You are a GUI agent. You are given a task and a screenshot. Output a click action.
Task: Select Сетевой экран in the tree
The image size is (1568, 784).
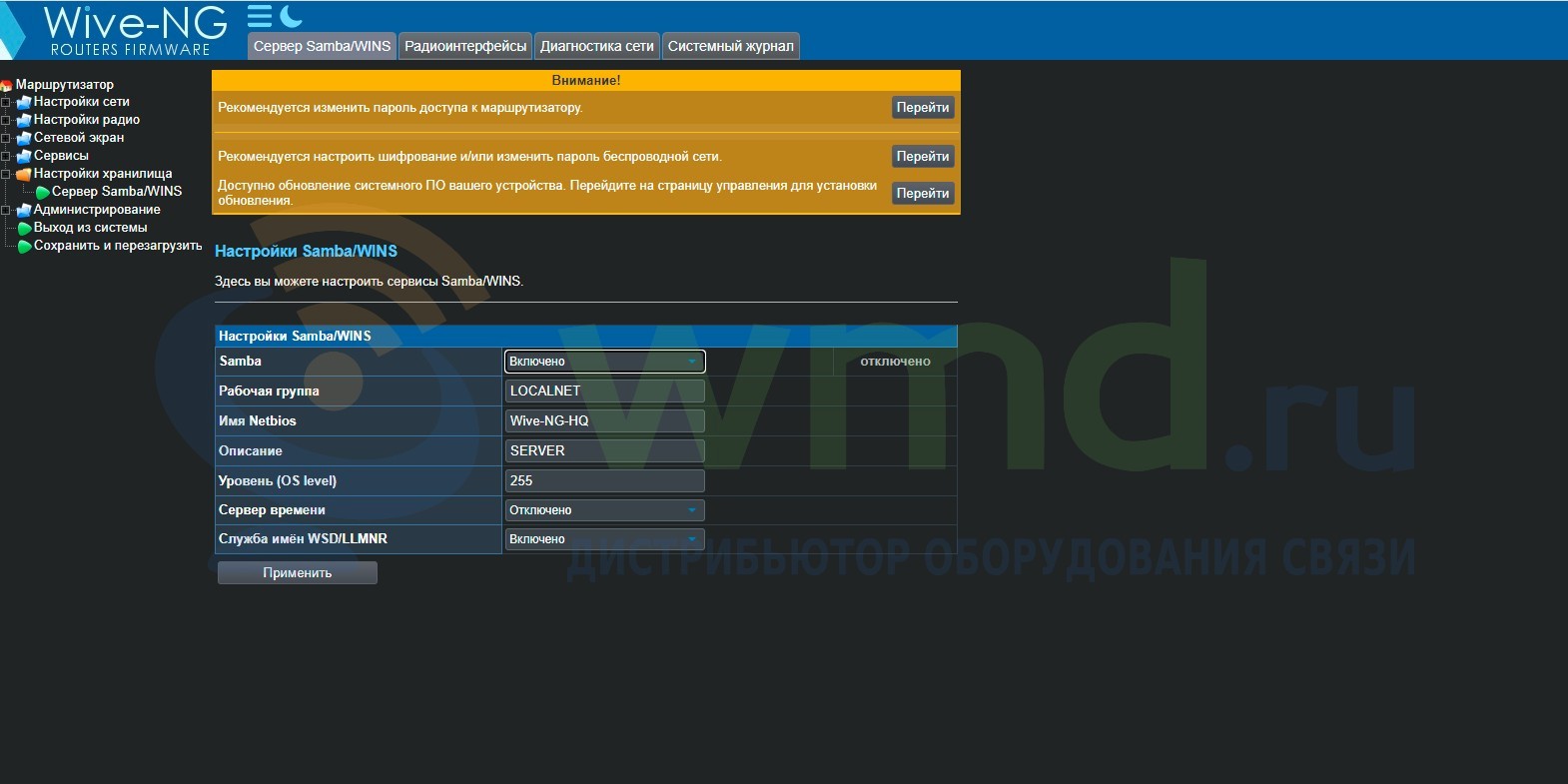[79, 138]
